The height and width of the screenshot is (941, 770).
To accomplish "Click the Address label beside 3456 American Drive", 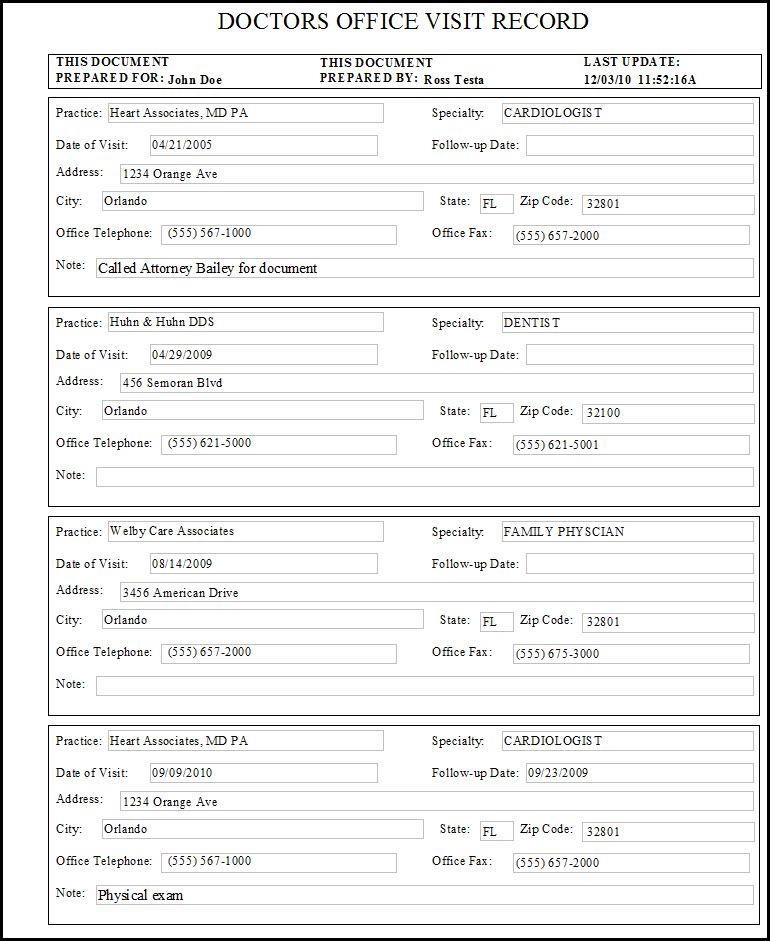I will click(79, 590).
